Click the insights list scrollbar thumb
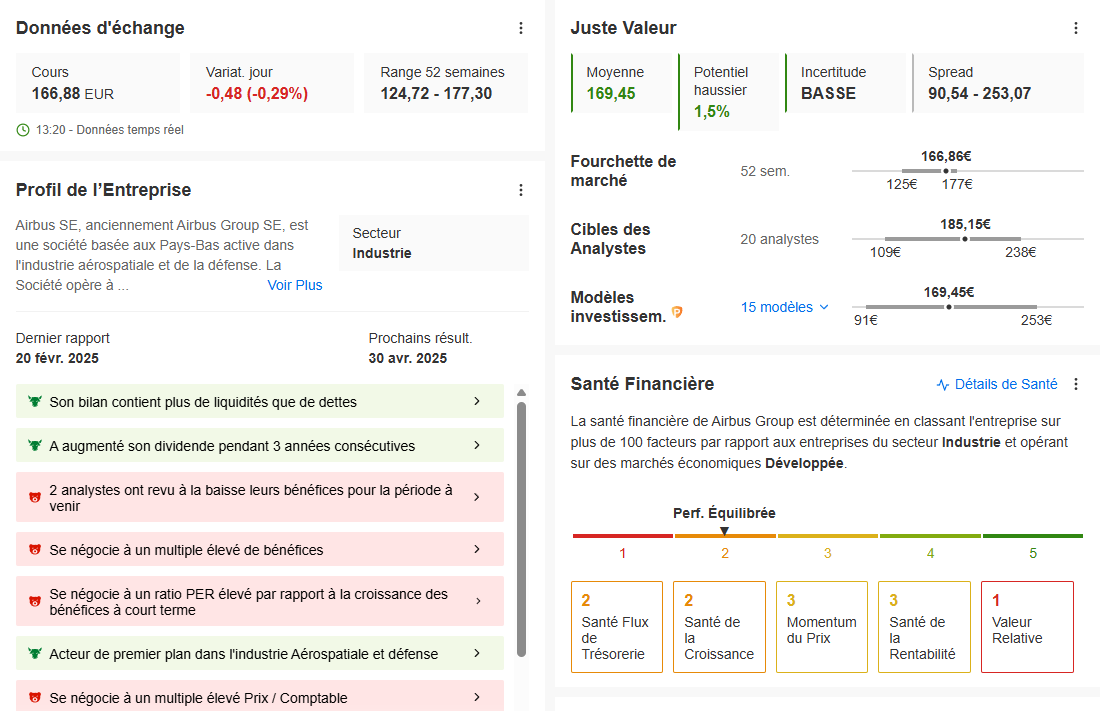The height and width of the screenshot is (711, 1100). point(521,529)
